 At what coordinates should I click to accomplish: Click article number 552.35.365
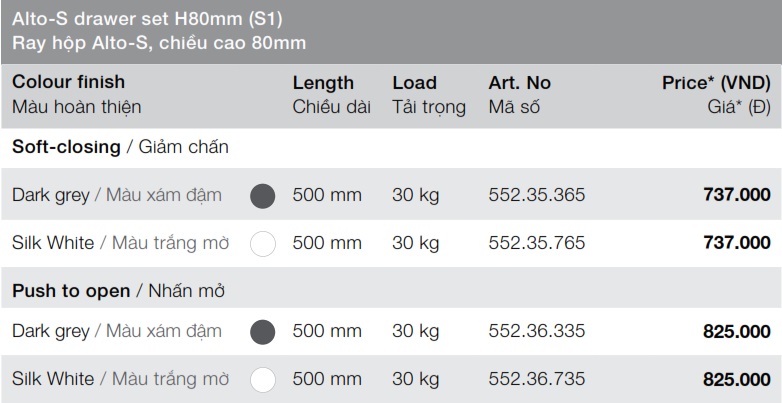(537, 195)
